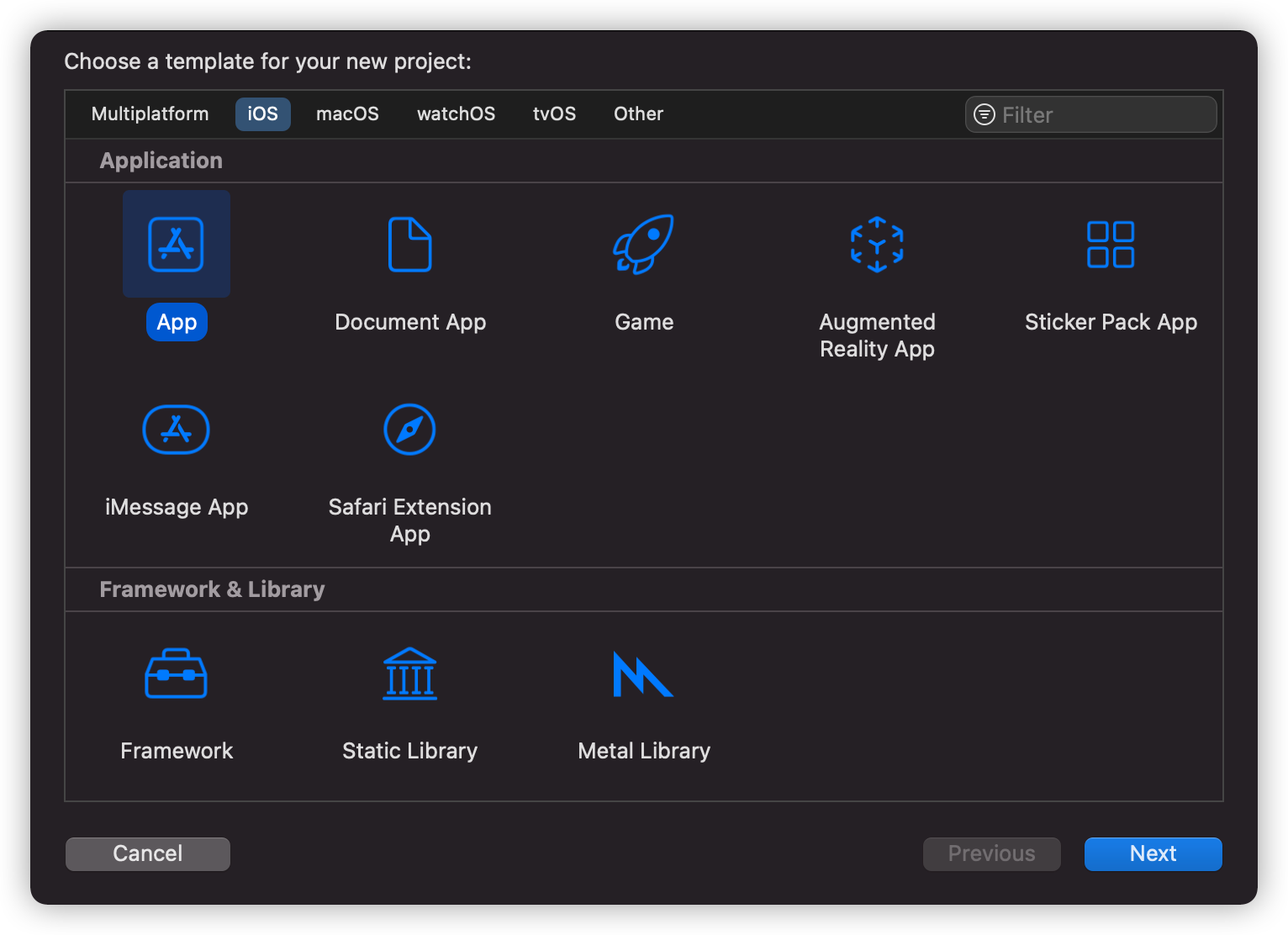Screen dimensions: 1288x935
Task: Click the Previous button
Action: [x=992, y=853]
